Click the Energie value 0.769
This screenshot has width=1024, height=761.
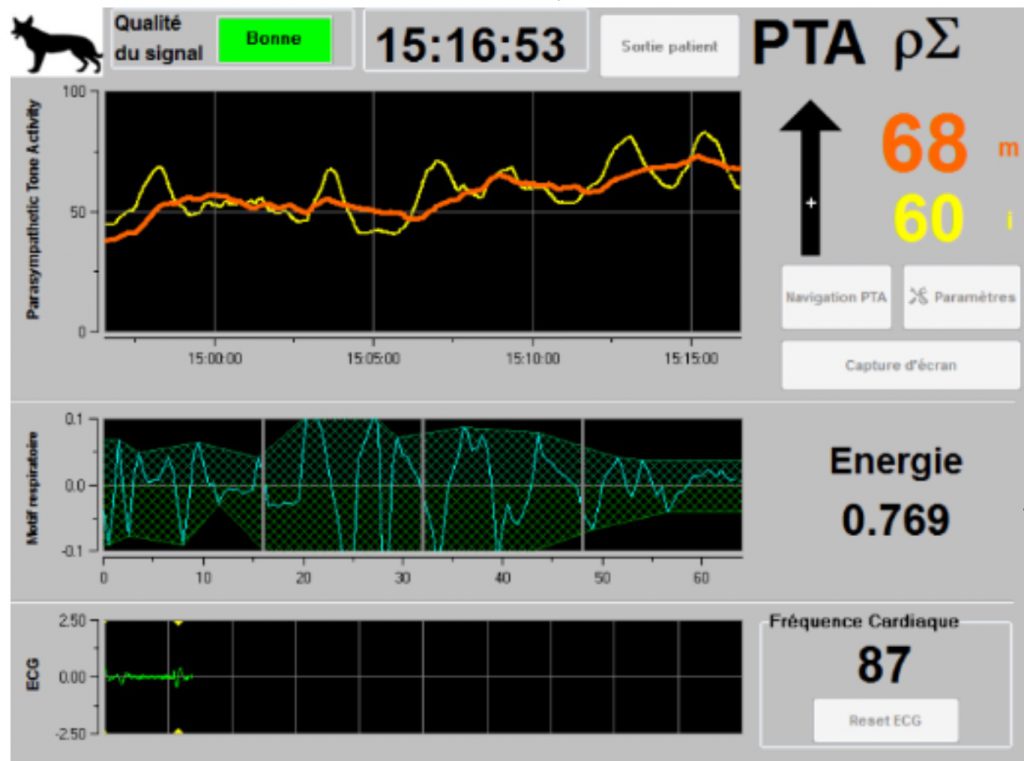click(895, 519)
